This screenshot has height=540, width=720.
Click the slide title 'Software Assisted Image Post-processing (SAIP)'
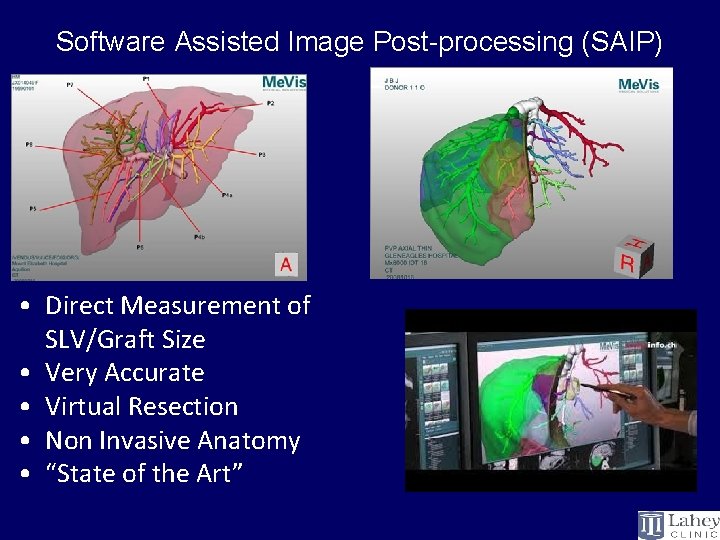coord(359,43)
